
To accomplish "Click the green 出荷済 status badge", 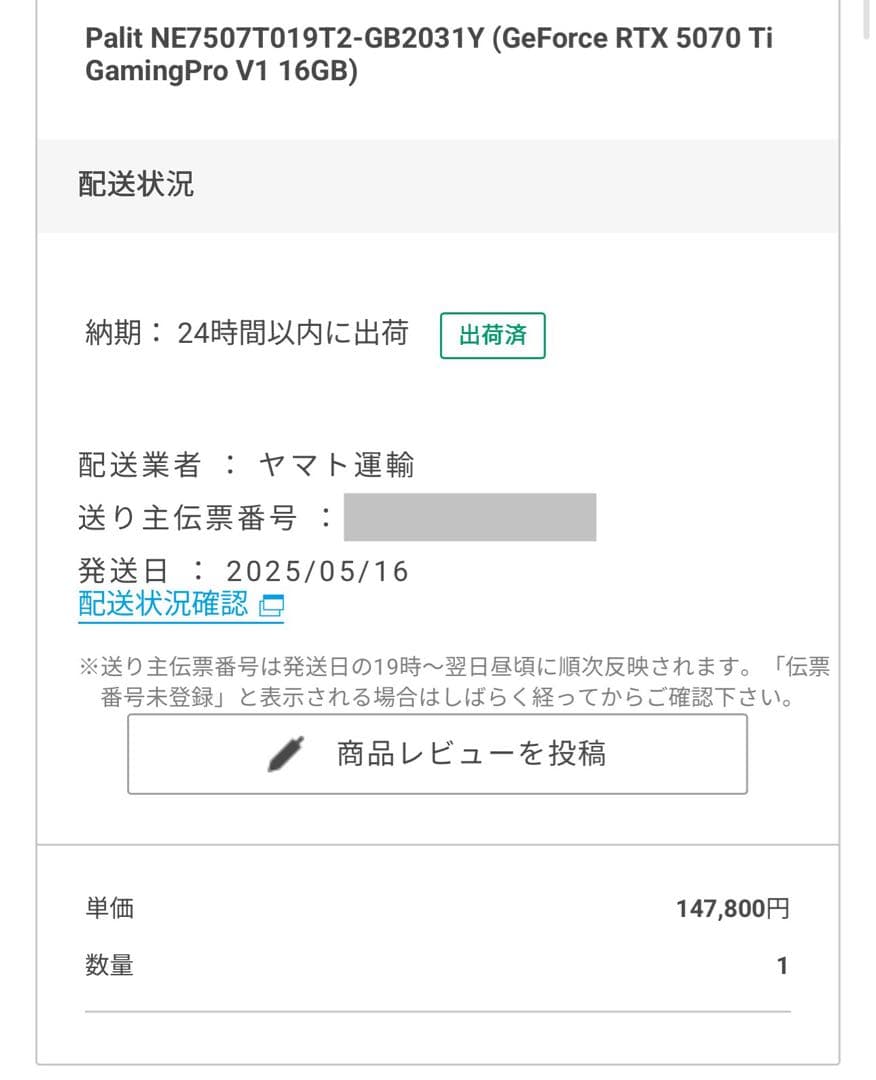I will (493, 336).
